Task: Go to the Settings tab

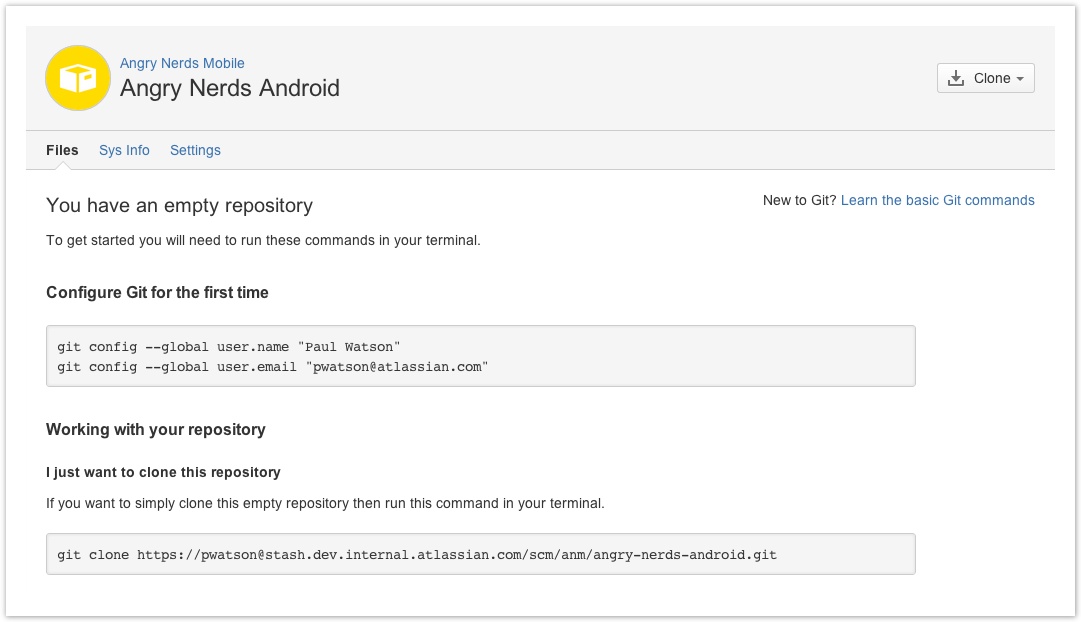Action: point(195,150)
